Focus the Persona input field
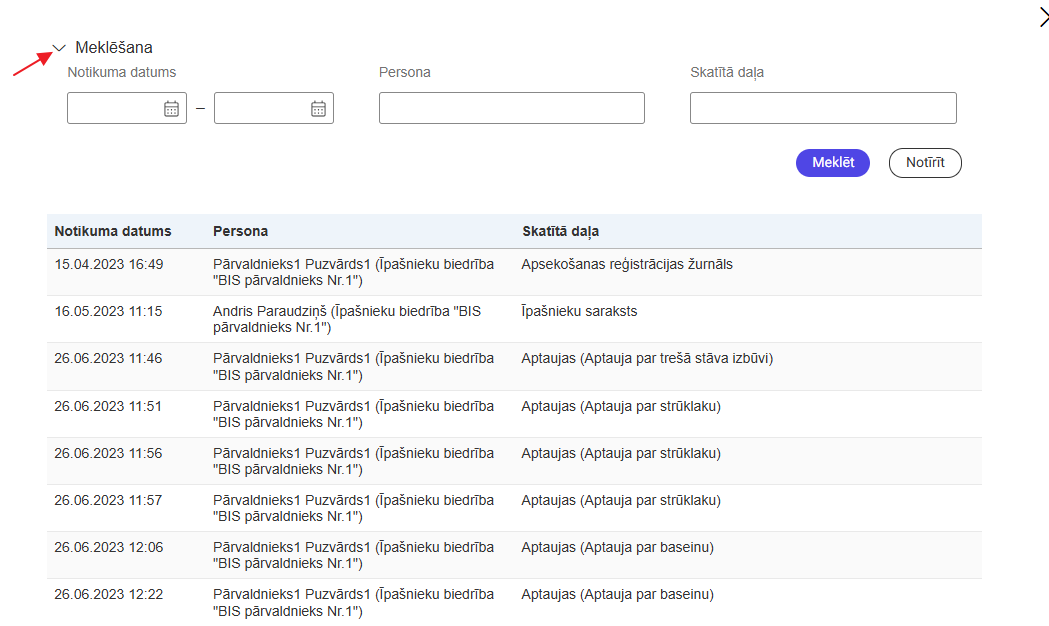Image resolution: width=1049 pixels, height=626 pixels. [x=511, y=108]
